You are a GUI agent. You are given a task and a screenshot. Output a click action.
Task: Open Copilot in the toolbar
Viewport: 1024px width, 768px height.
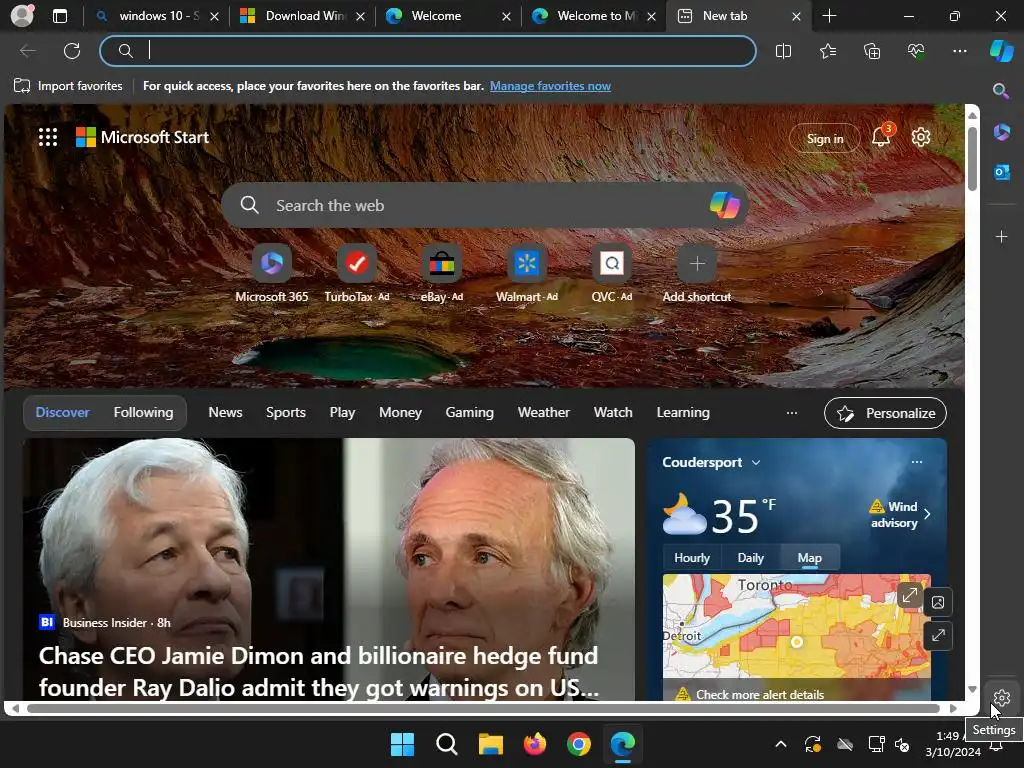pyautogui.click(x=1002, y=50)
